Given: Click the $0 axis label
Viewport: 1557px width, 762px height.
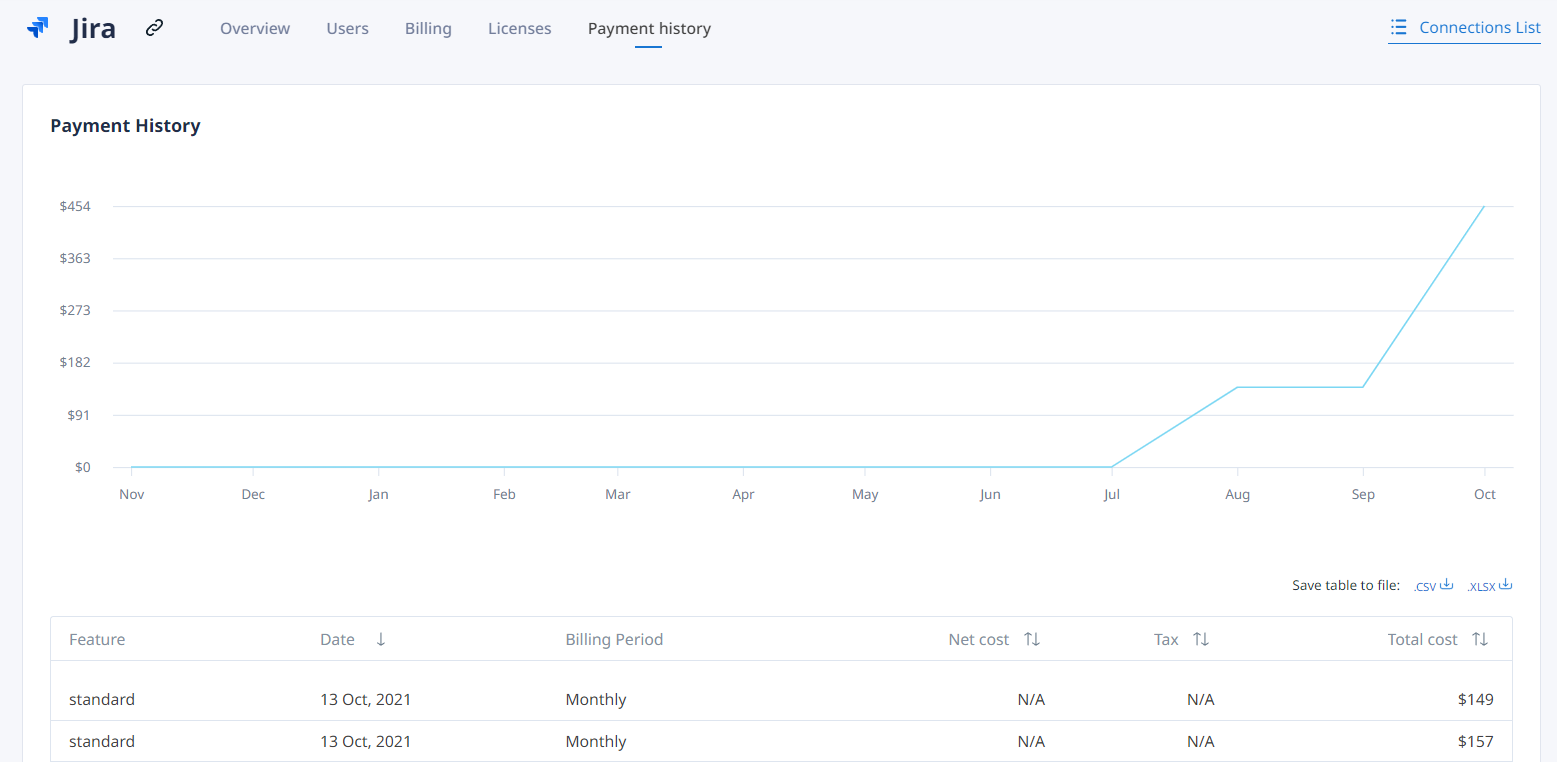Looking at the screenshot, I should pyautogui.click(x=82, y=467).
